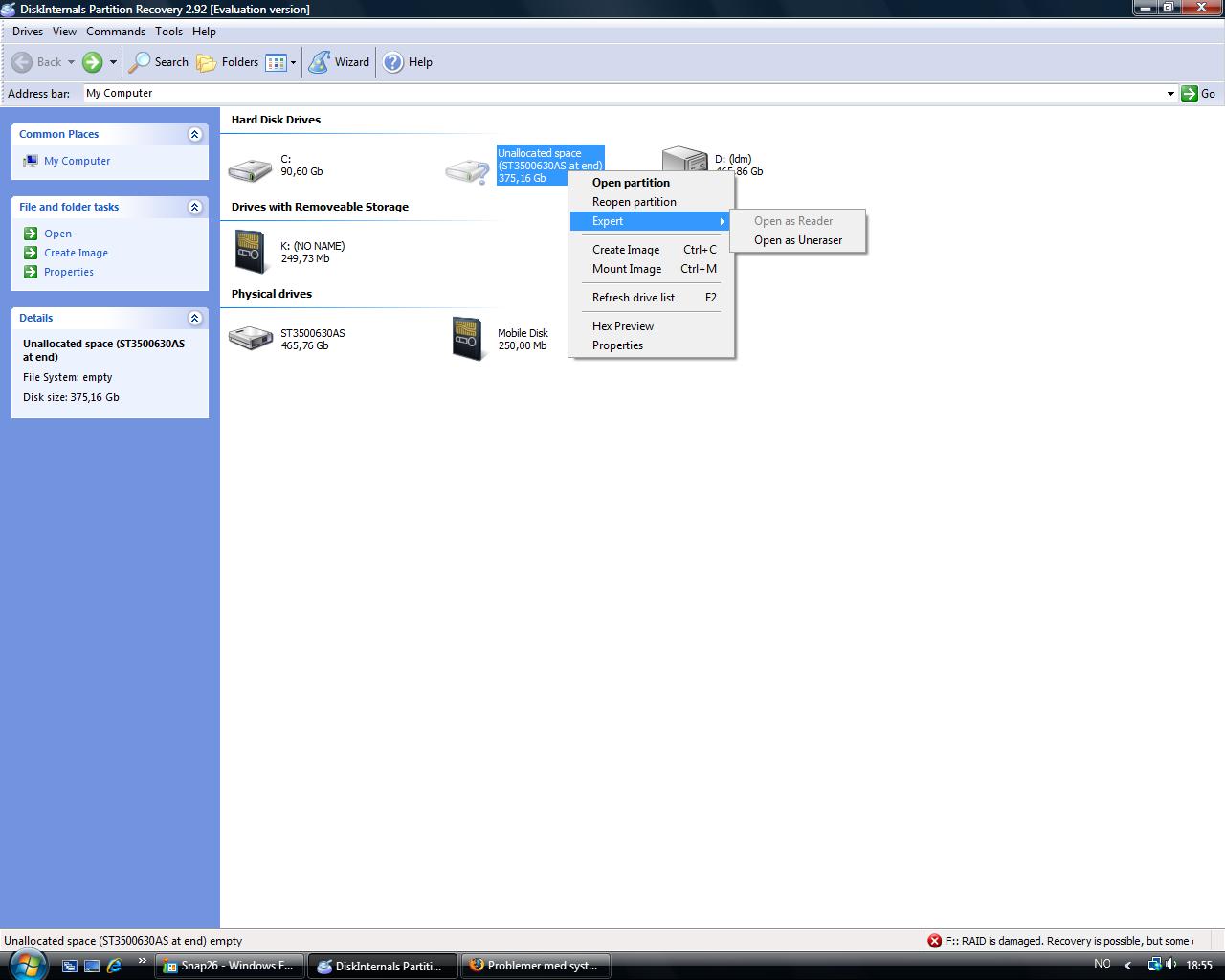This screenshot has width=1225, height=980.
Task: Choose Hex Preview in context menu
Action: tap(652, 326)
